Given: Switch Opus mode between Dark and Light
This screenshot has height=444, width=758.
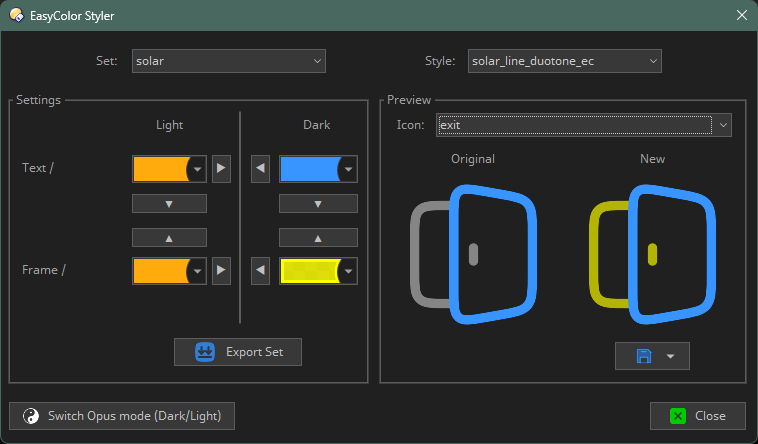Looking at the screenshot, I should [x=122, y=416].
